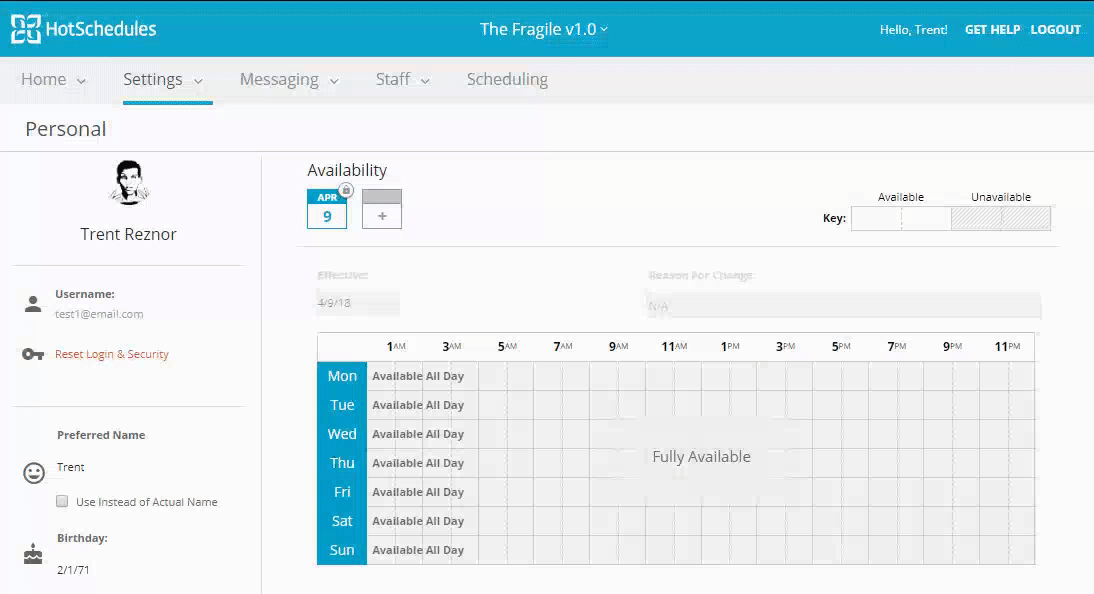Screen dimensions: 1094x594
Task: Select the Tue row header
Action: [x=342, y=405]
